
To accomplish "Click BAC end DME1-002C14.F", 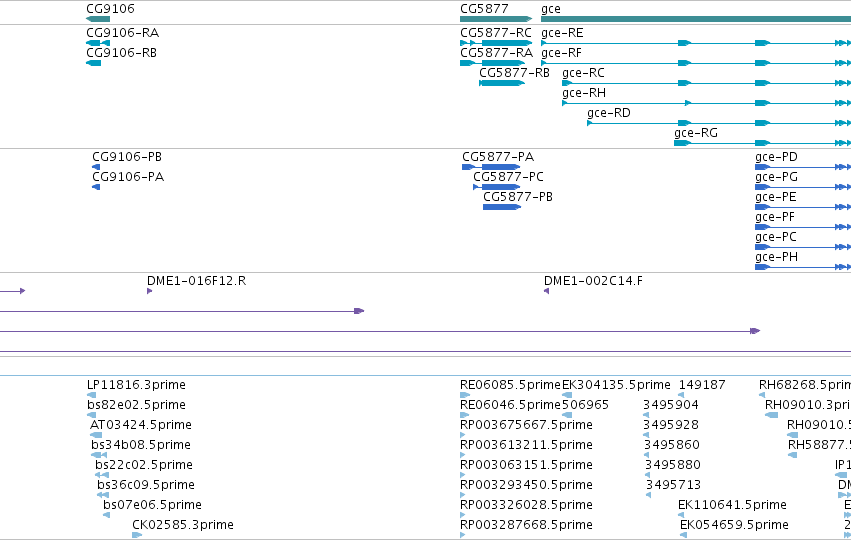I will (x=593, y=281).
